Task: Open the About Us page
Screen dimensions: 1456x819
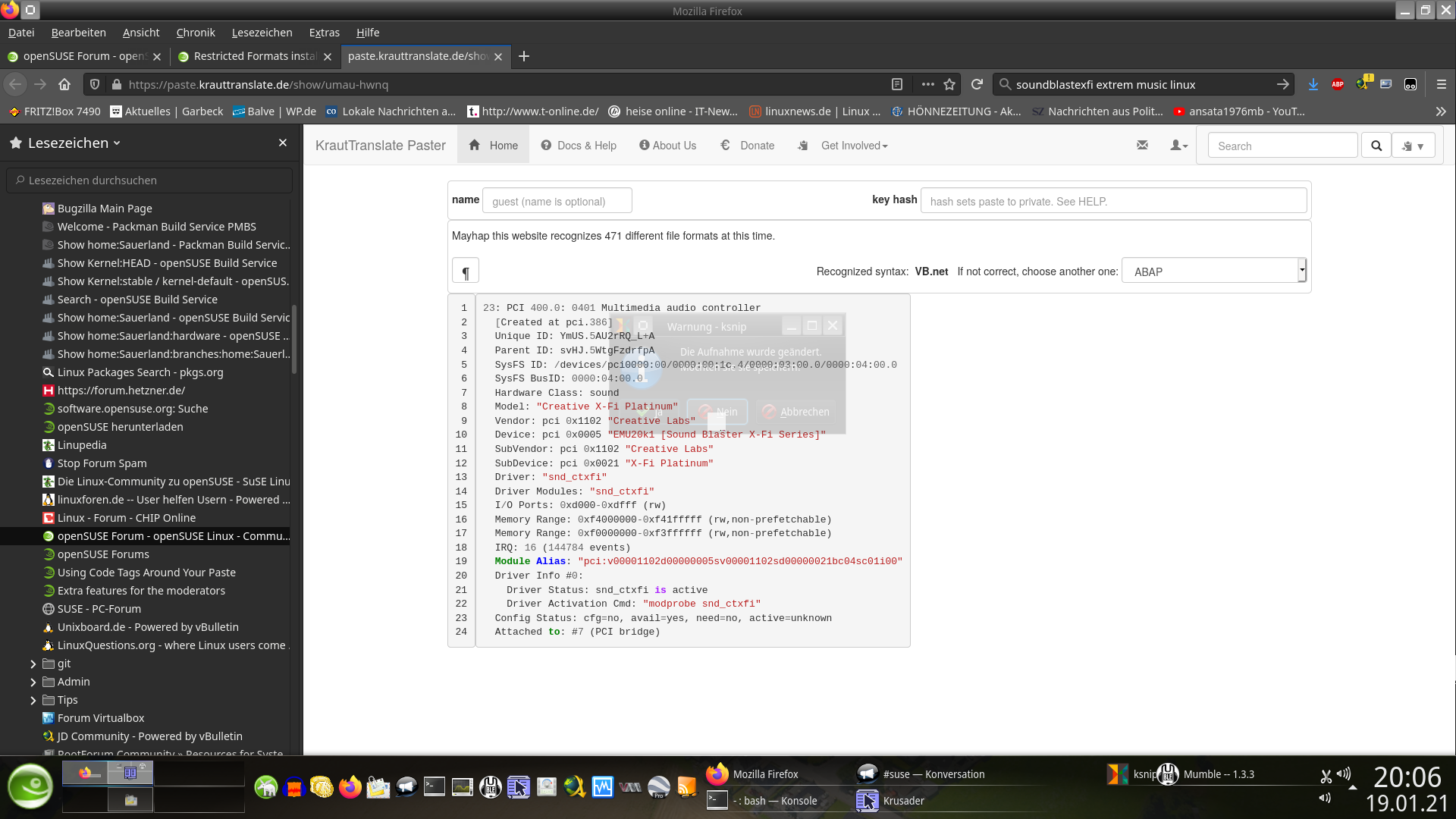Action: click(x=667, y=146)
